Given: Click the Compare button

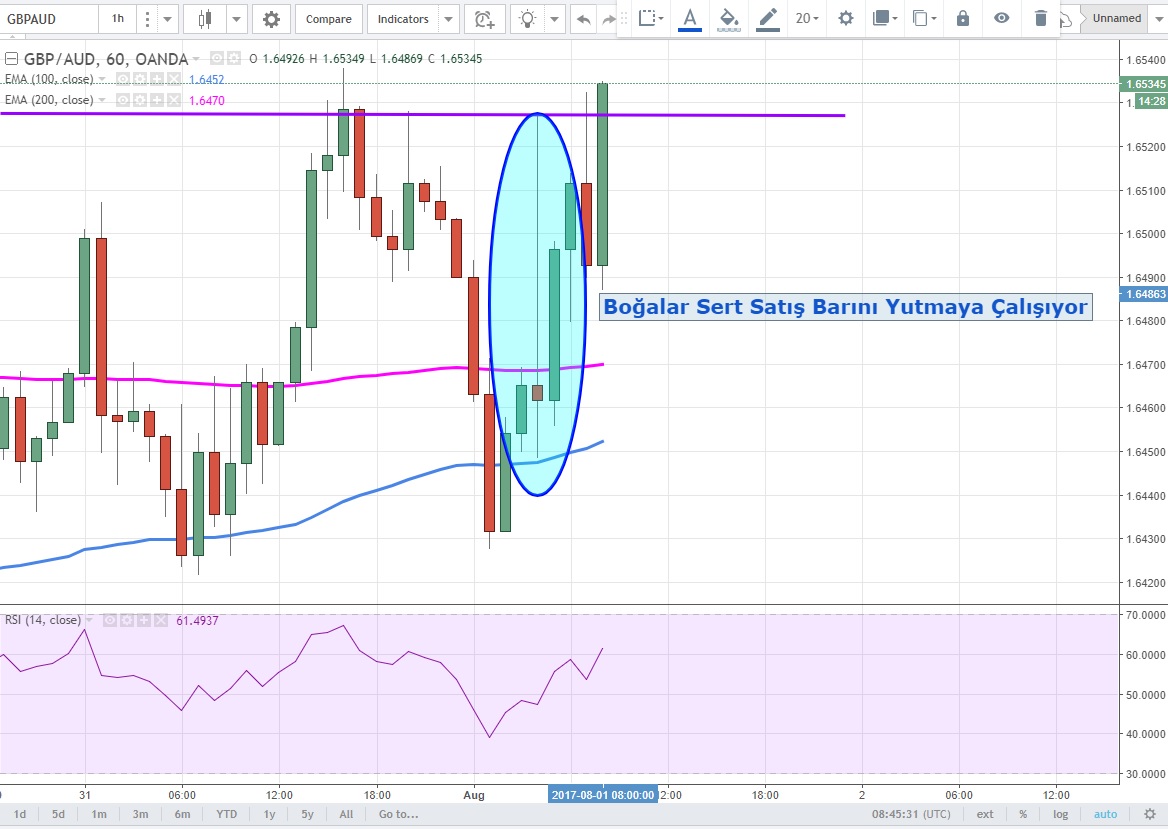Looking at the screenshot, I should point(328,19).
